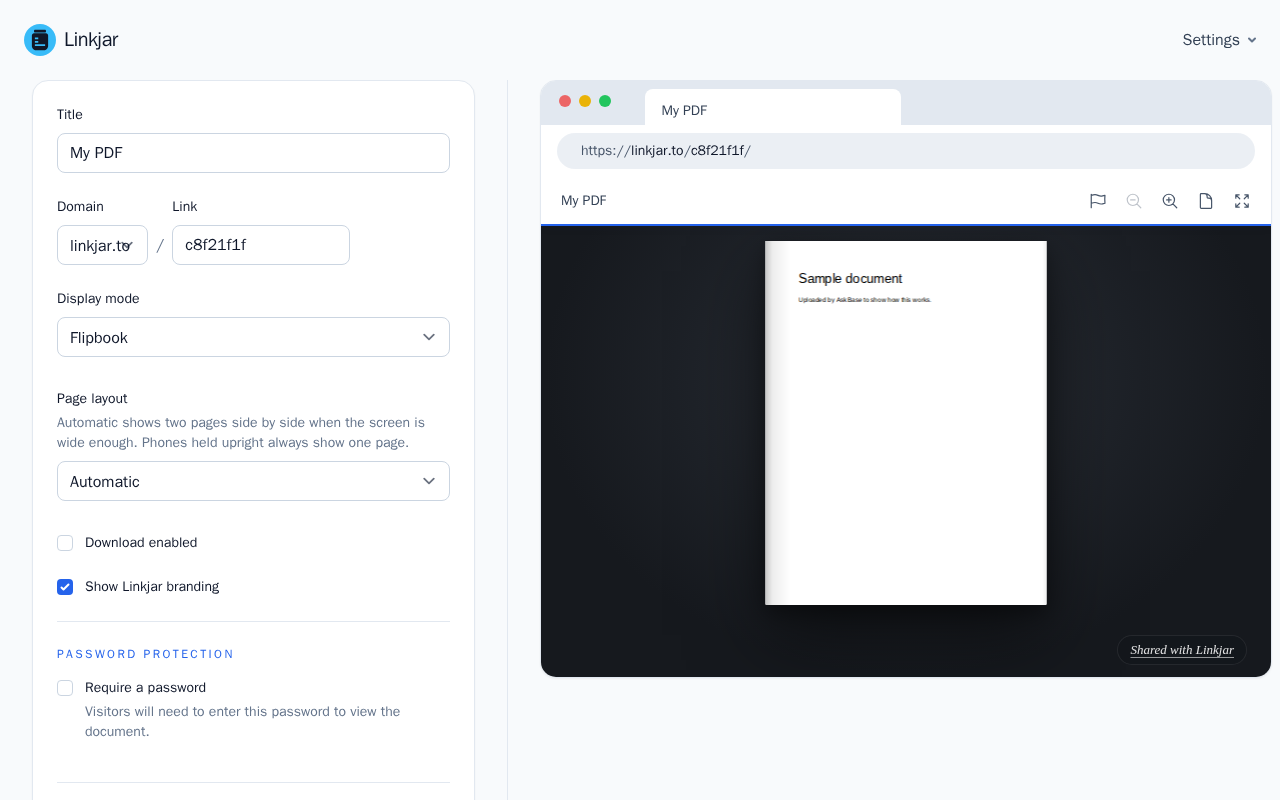Click the preview URL address bar

[x=906, y=151]
